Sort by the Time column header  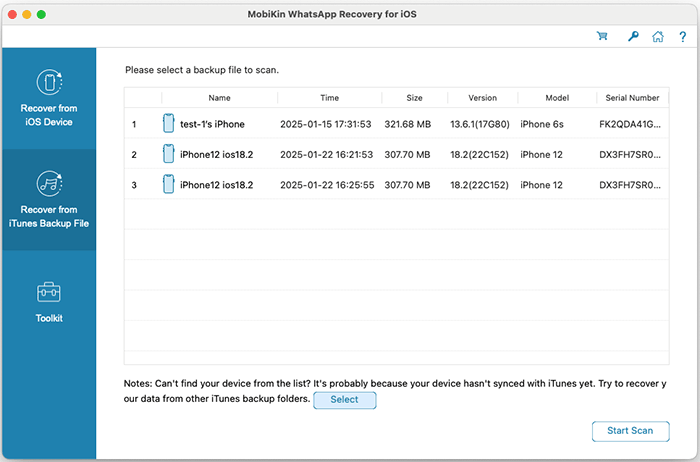(329, 98)
